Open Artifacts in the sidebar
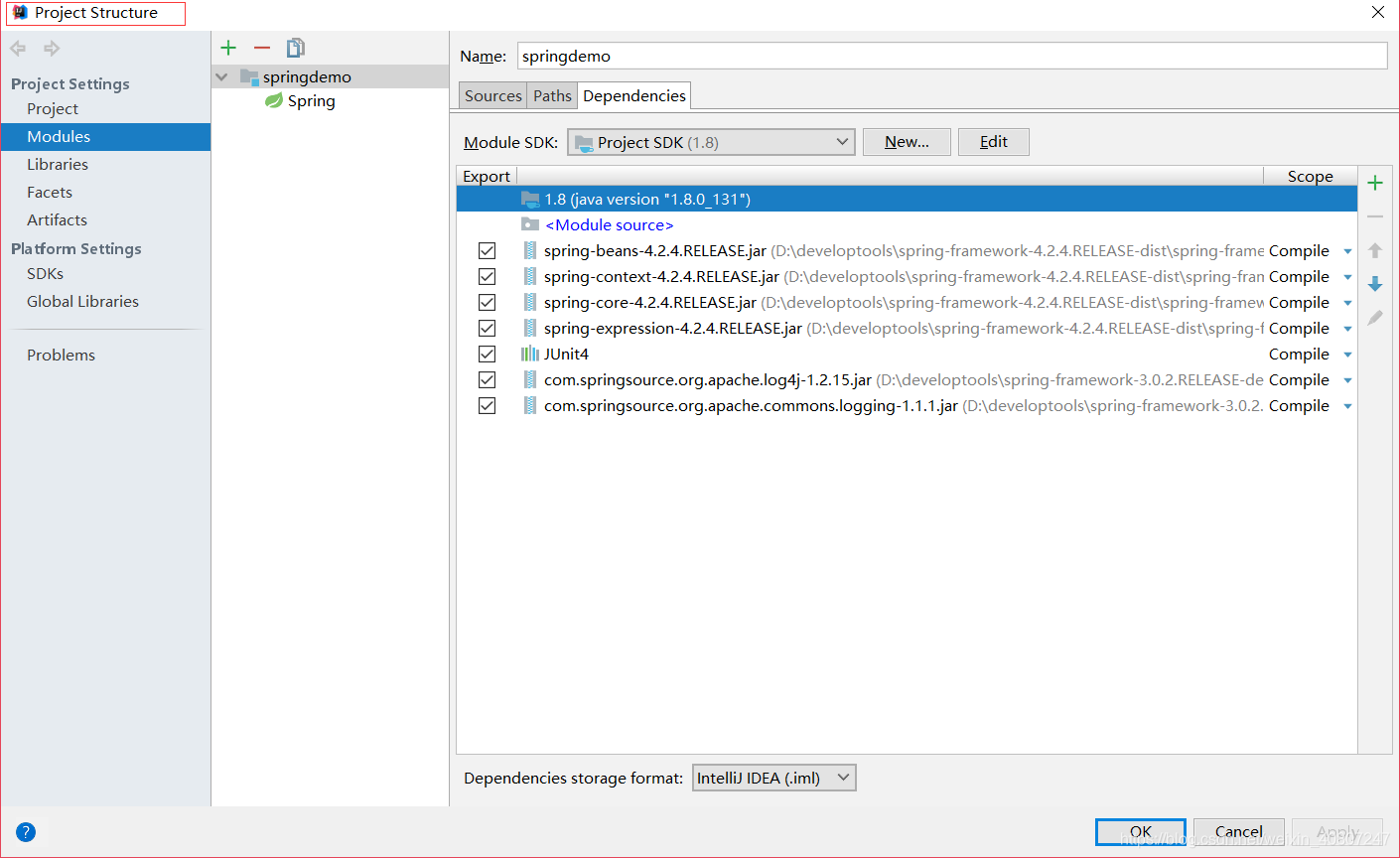 [57, 219]
